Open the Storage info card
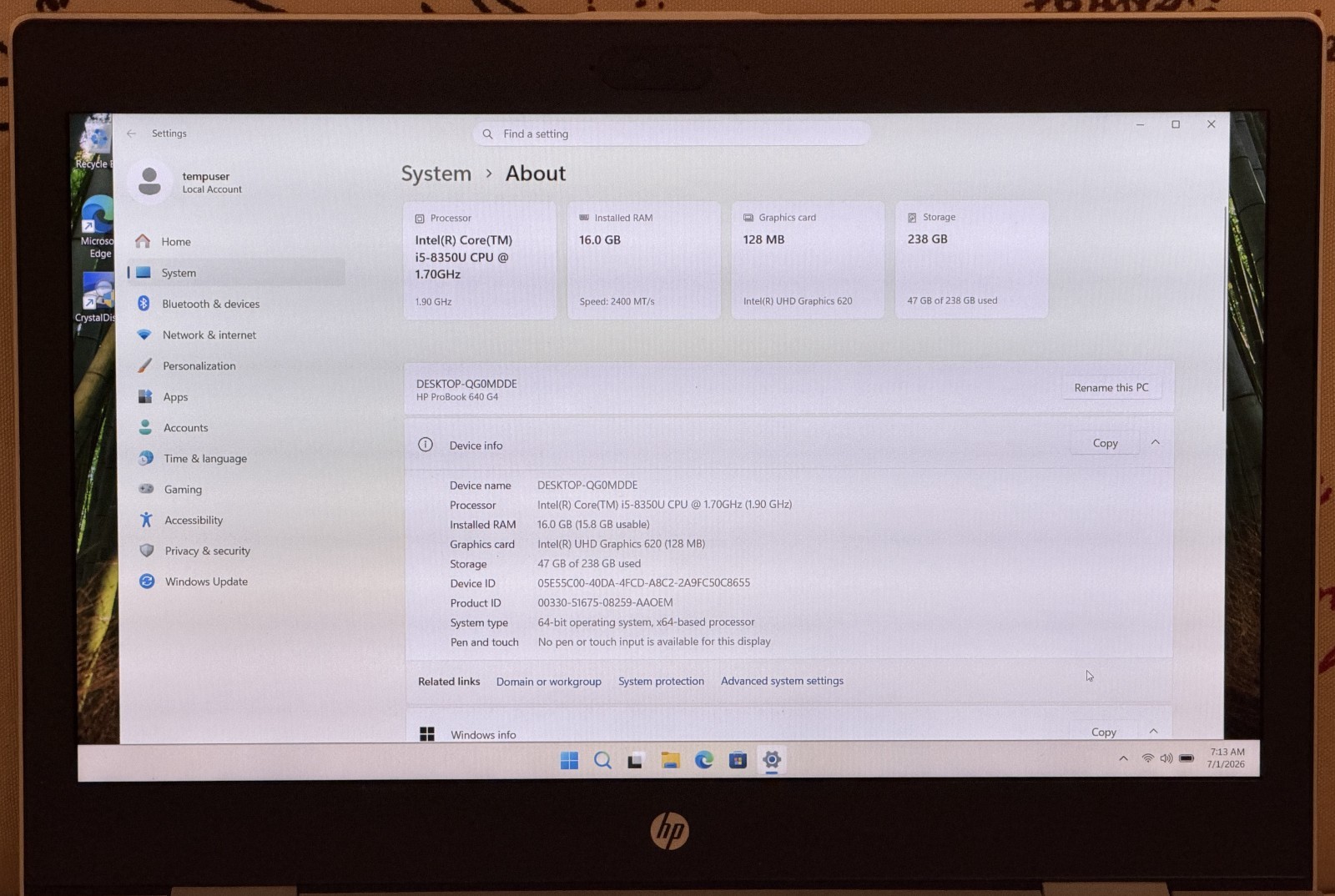This screenshot has height=896, width=1335. click(x=971, y=259)
